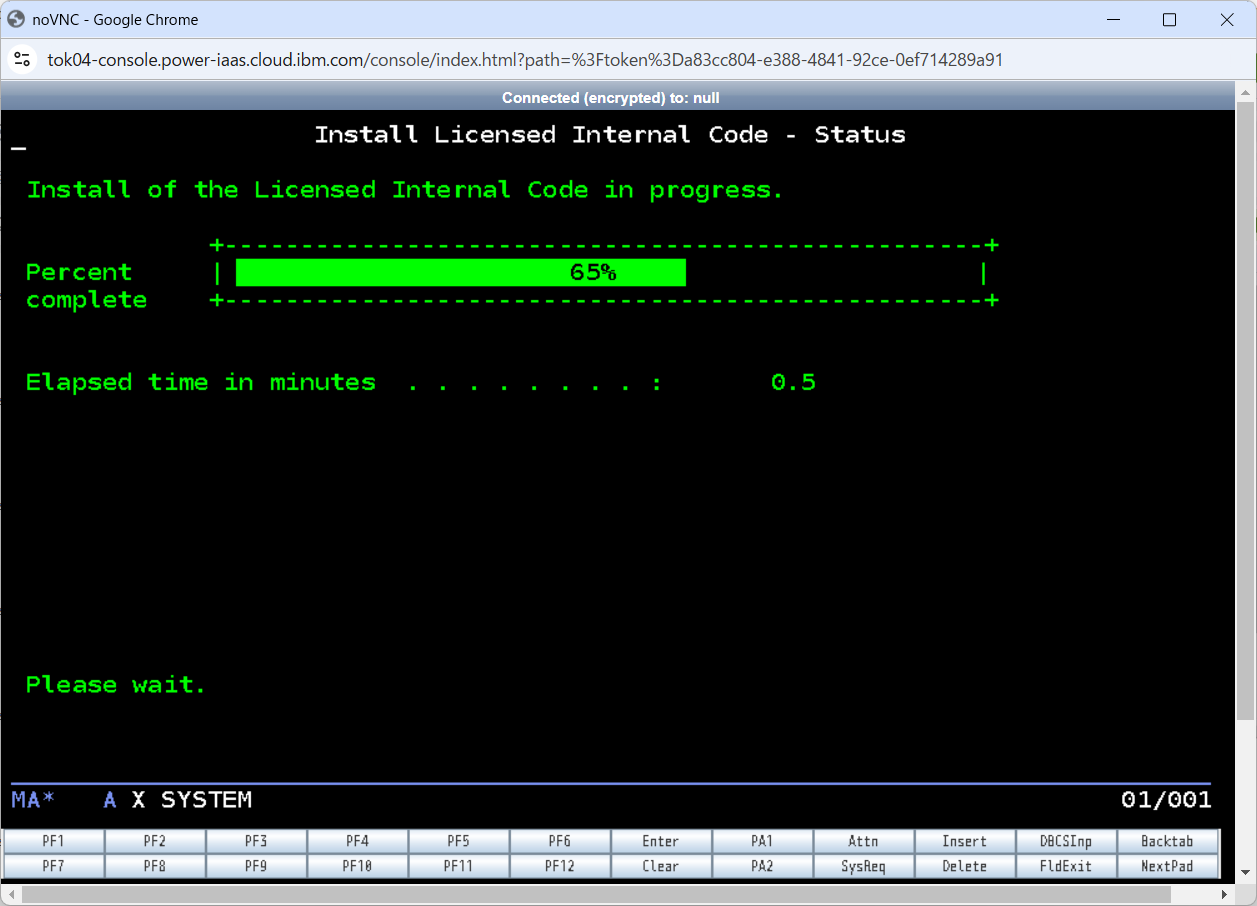Click the 'Install Licensed Internal Code - Status' title

(x=610, y=135)
